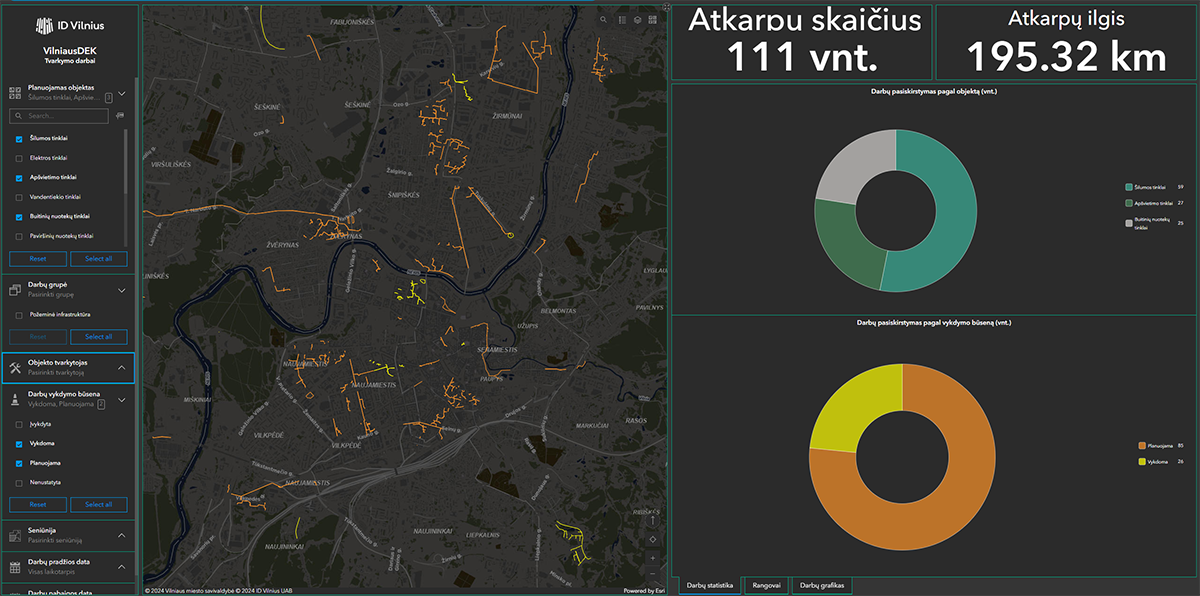Uncheck the Planuojama status checkbox
The width and height of the screenshot is (1200, 596).
coord(20,463)
